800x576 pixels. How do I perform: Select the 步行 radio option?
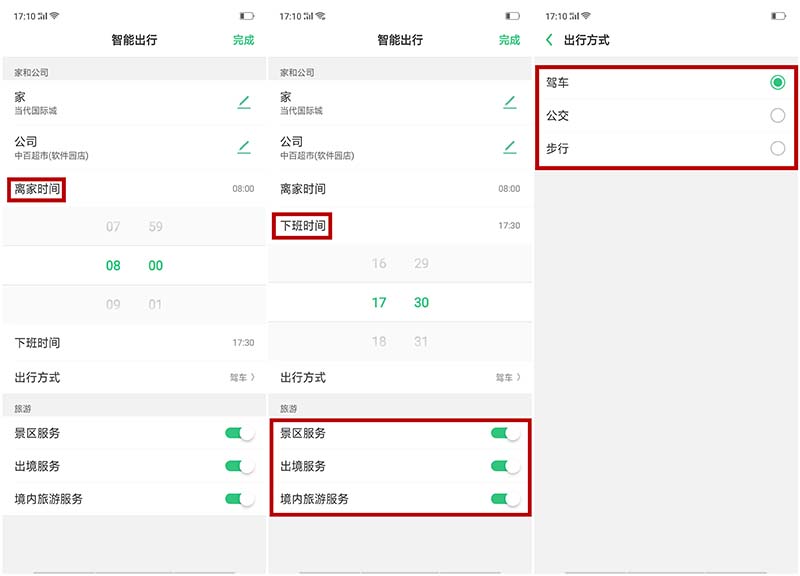pos(777,149)
